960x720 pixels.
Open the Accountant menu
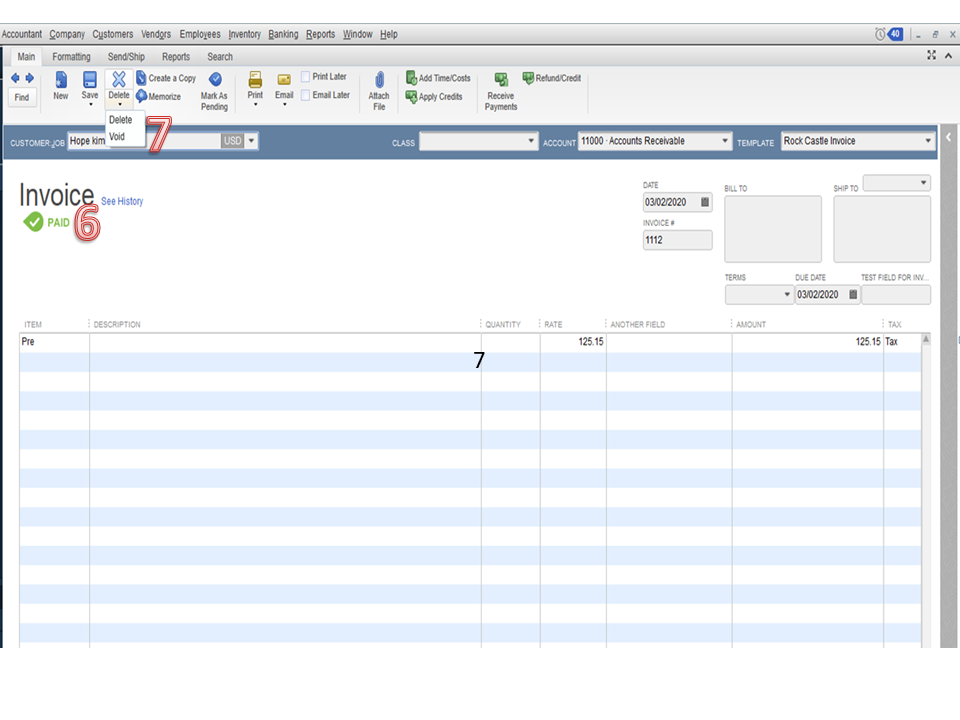[21, 34]
